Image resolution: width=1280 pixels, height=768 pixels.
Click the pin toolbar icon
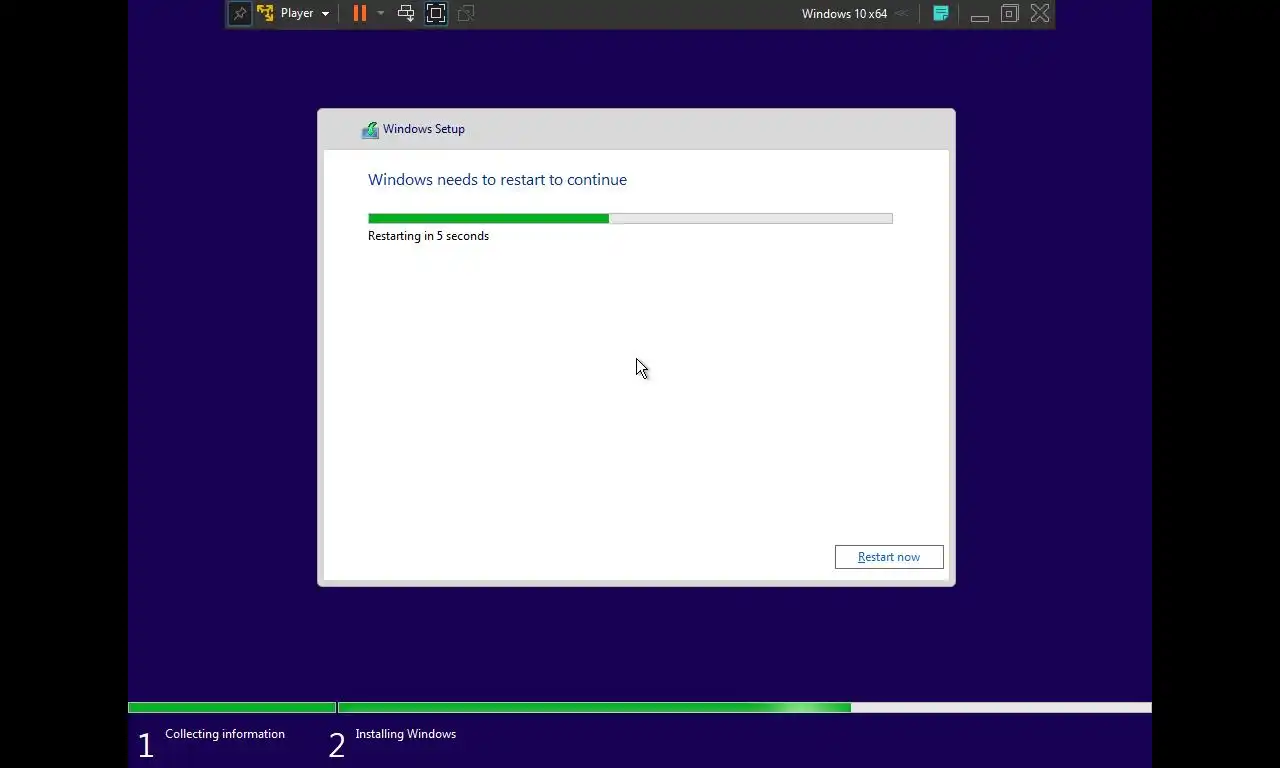coord(239,13)
